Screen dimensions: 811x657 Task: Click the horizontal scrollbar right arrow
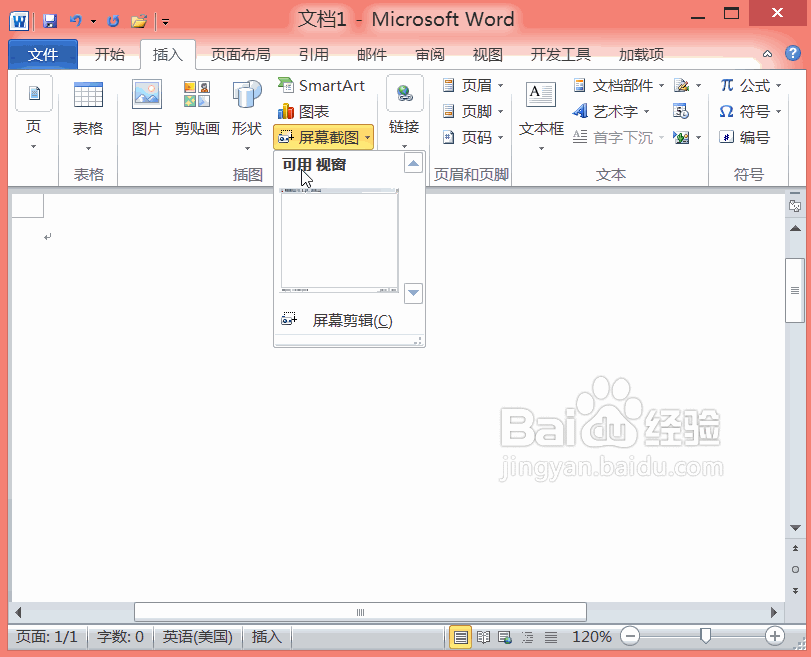(774, 613)
